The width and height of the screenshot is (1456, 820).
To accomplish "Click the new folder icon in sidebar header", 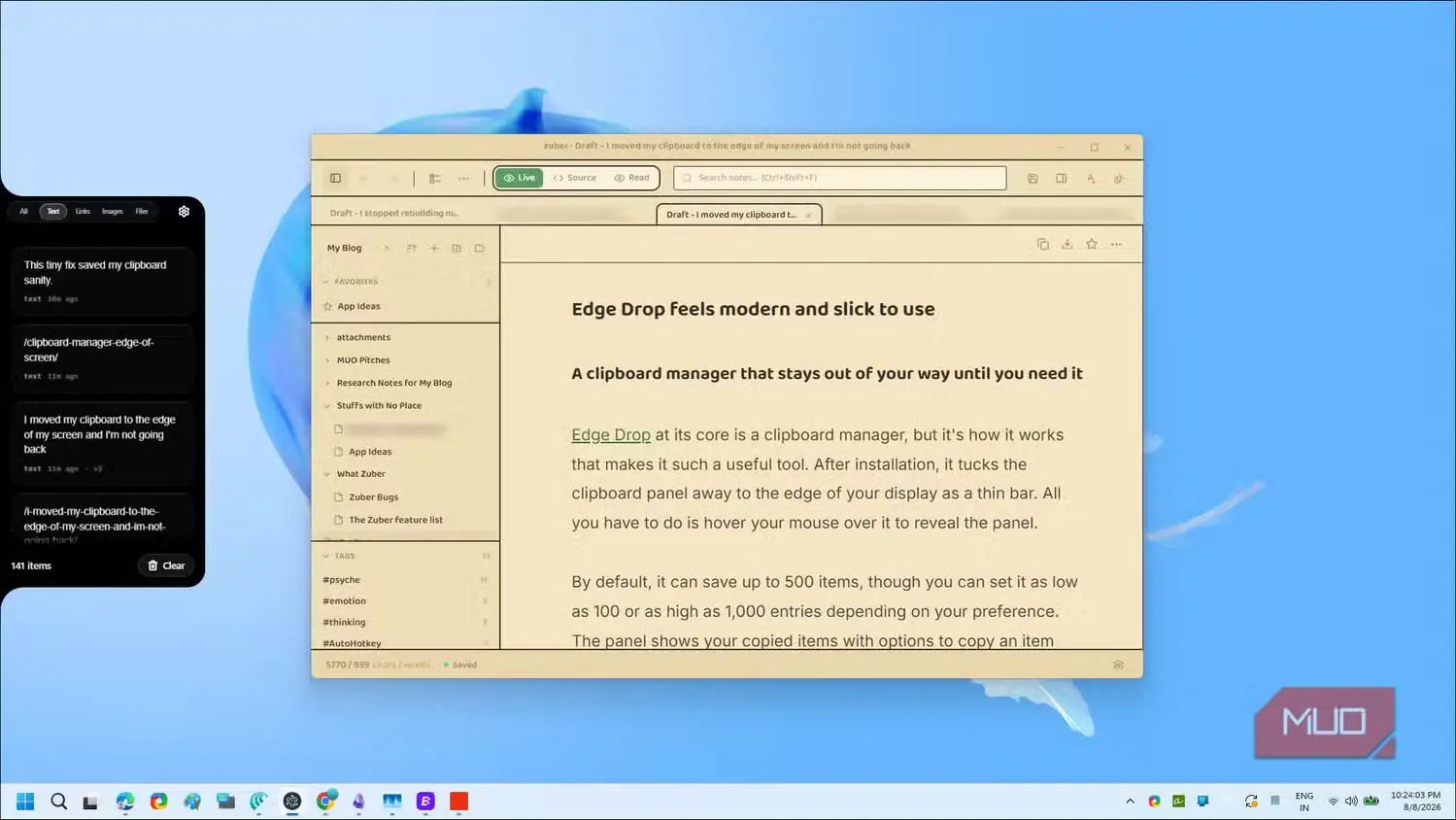I will point(457,248).
